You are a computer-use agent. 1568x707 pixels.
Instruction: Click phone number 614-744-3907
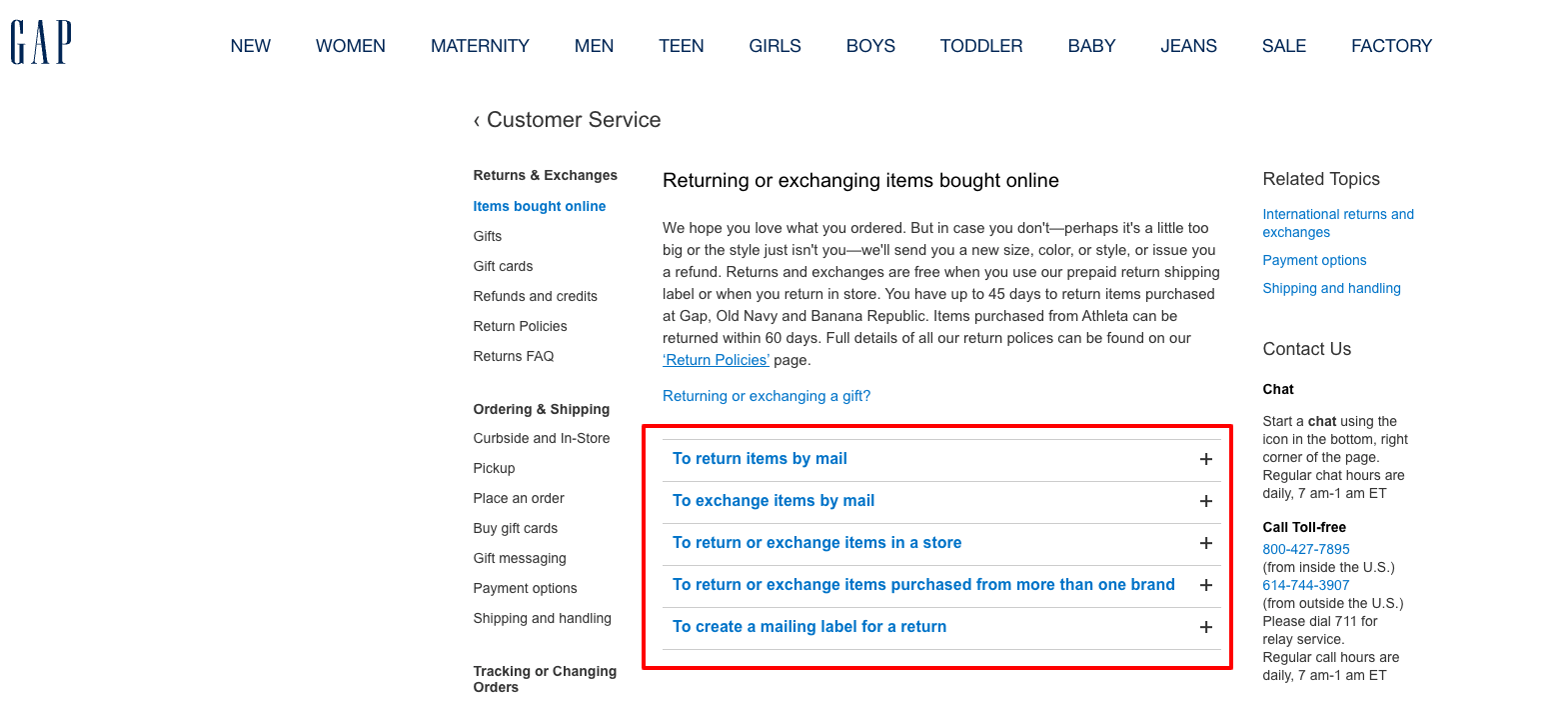pos(1305,585)
